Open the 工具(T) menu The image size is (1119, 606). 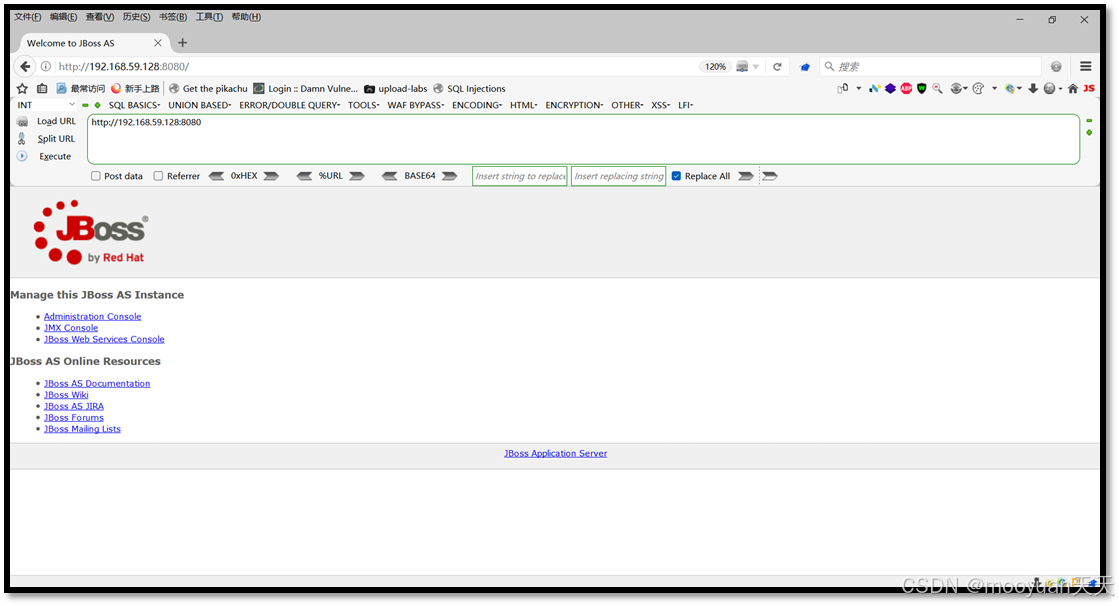click(x=209, y=17)
